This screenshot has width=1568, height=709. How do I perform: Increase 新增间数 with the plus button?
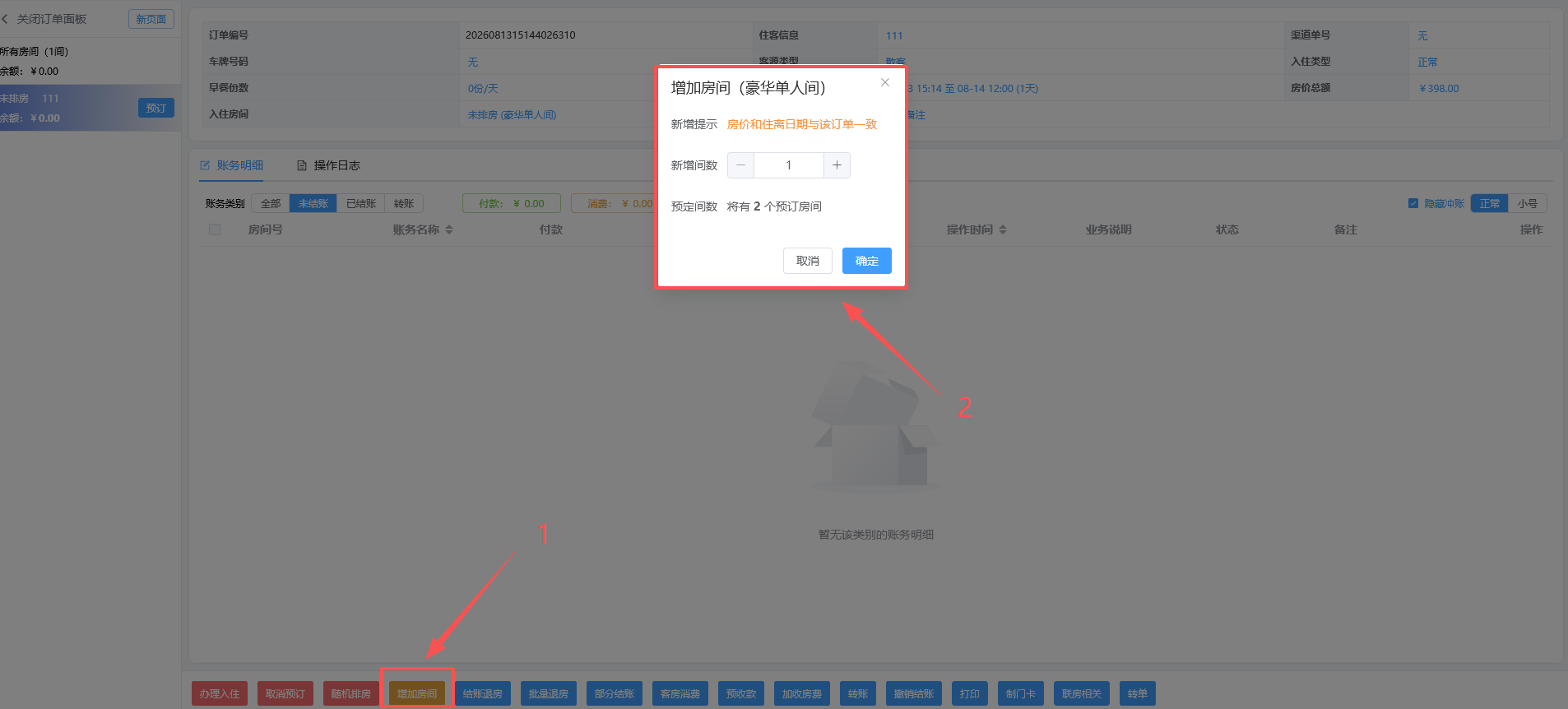[837, 165]
